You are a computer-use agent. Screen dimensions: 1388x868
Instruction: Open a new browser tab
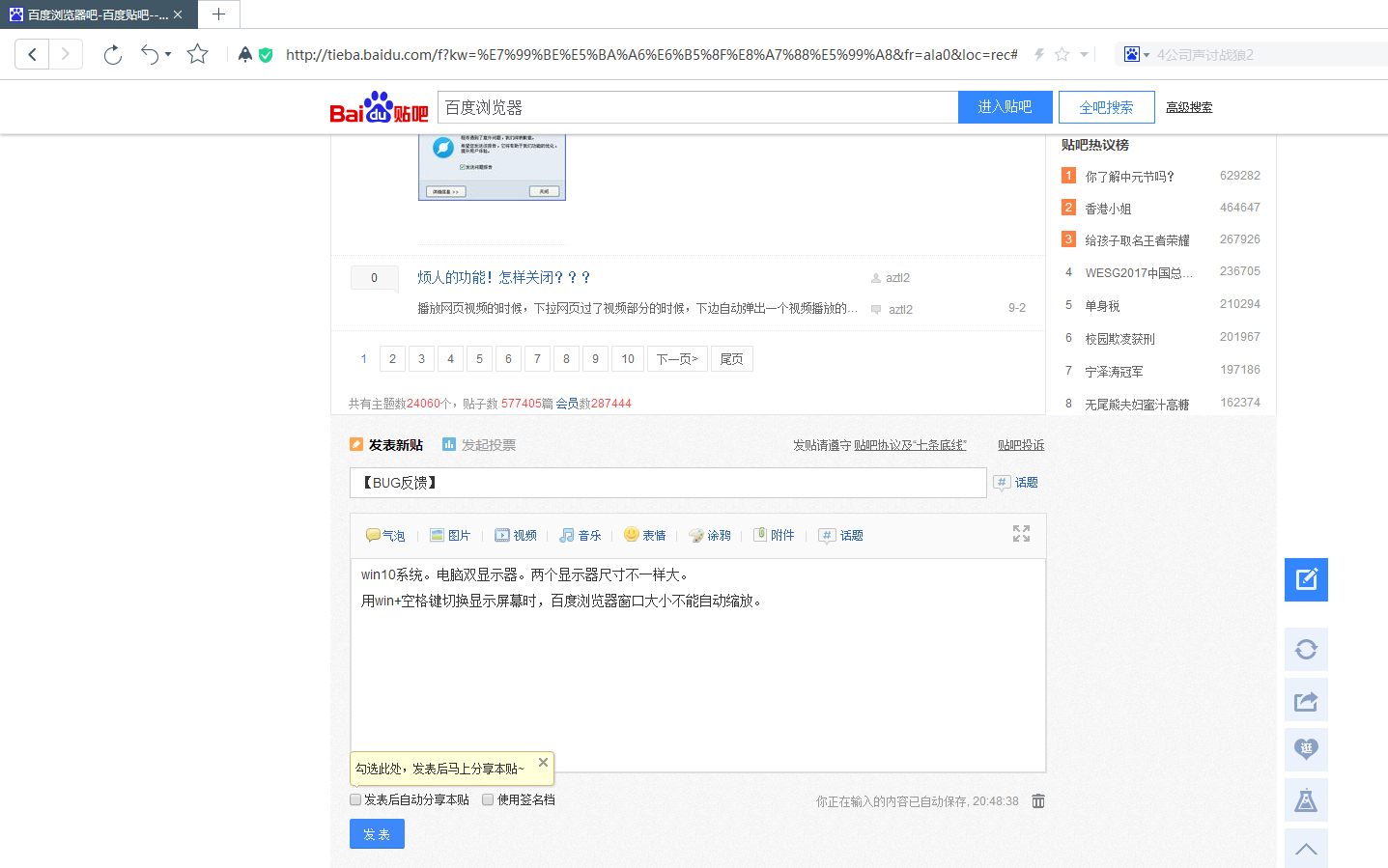(219, 14)
